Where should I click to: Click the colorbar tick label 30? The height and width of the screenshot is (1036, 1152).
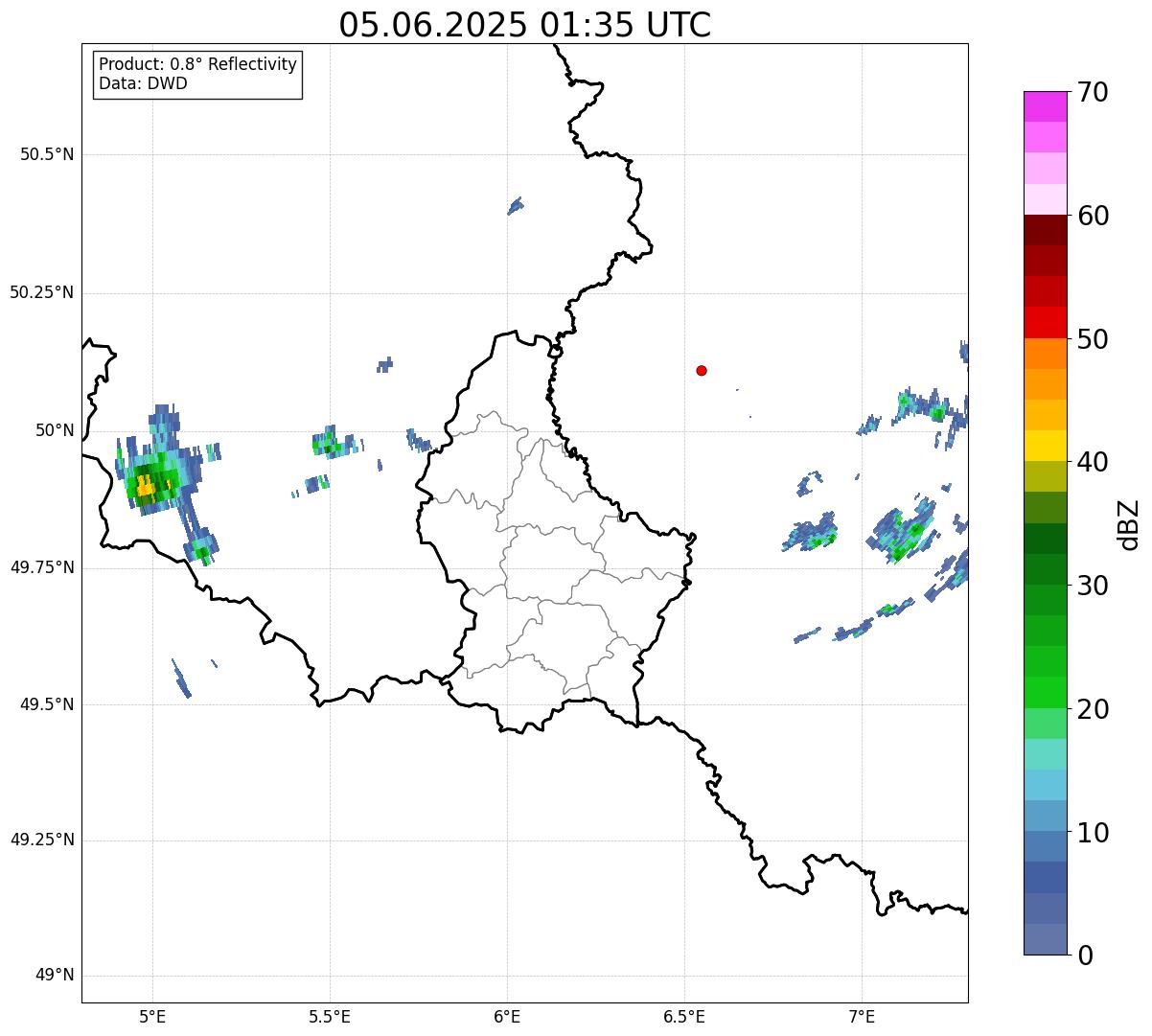click(1093, 586)
